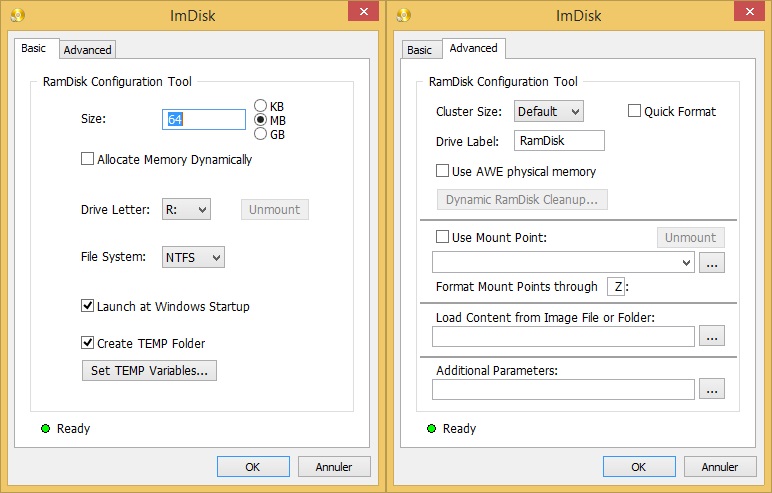Click ImDisk title icon in Advanced settings window
772x493 pixels.
[x=403, y=15]
